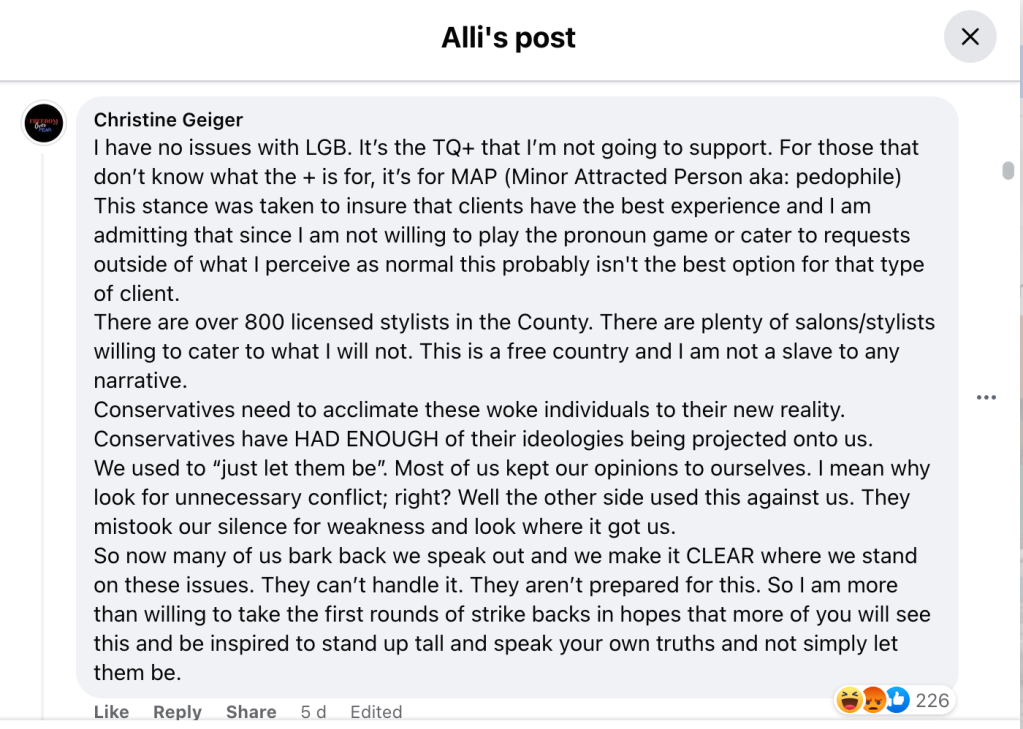The height and width of the screenshot is (729, 1023).
Task: Reply to this comment
Action: coord(177,712)
